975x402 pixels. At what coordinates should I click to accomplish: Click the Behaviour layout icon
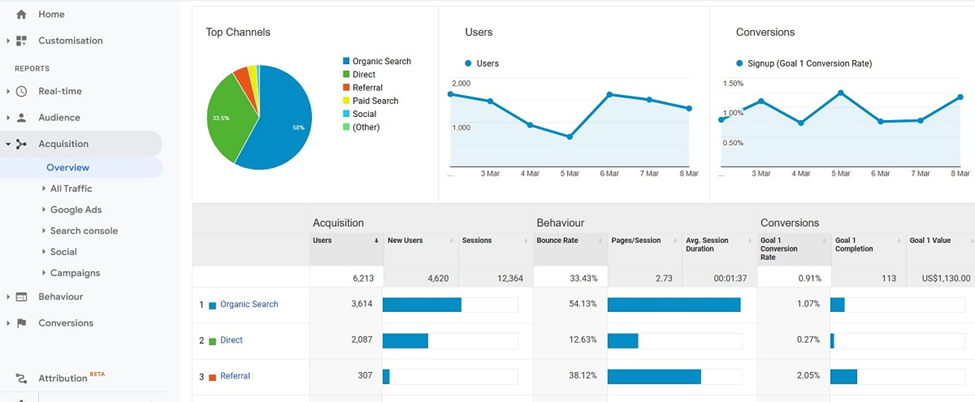point(21,297)
